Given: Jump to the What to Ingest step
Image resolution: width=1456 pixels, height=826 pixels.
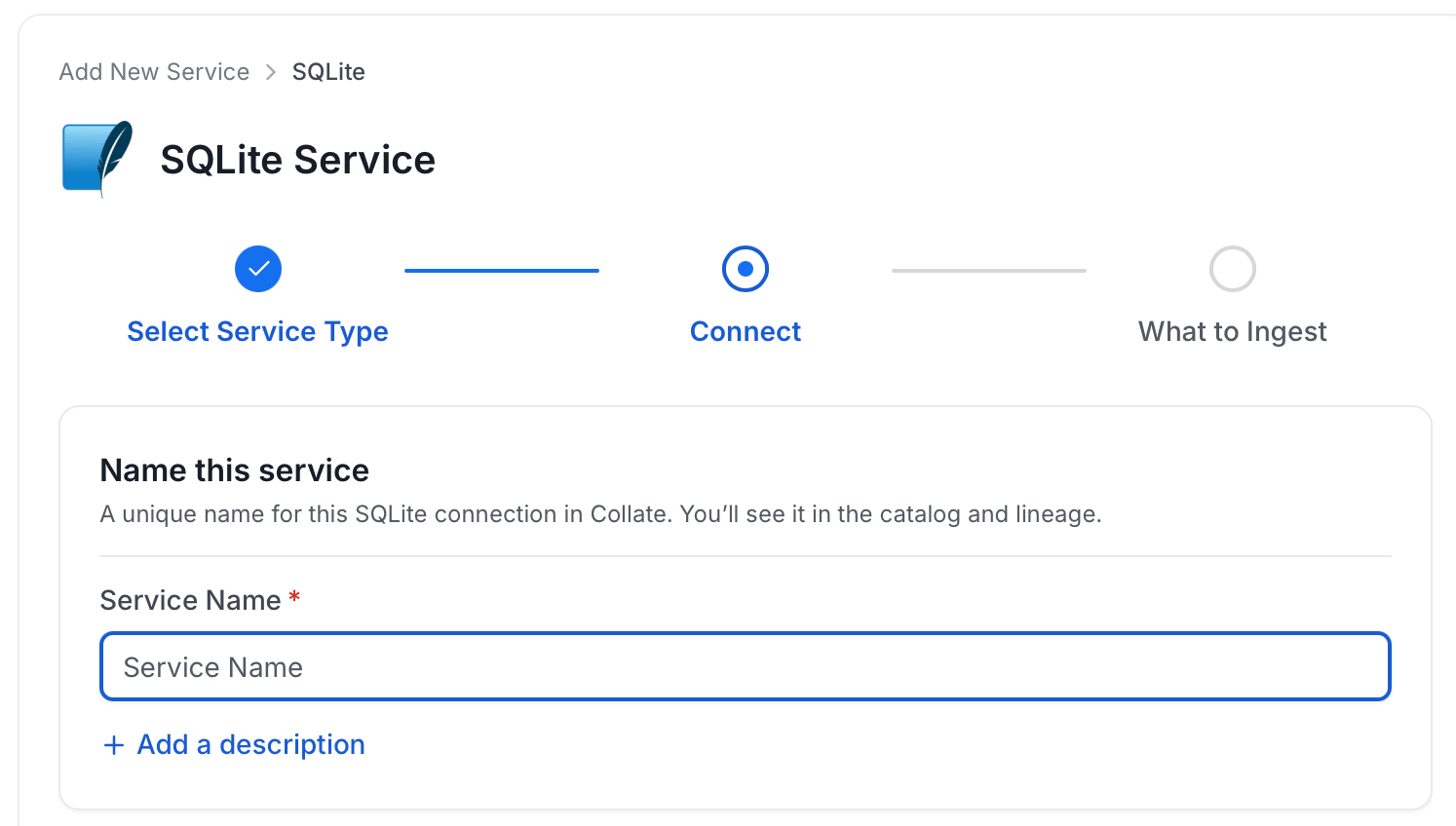Looking at the screenshot, I should point(1233,331).
